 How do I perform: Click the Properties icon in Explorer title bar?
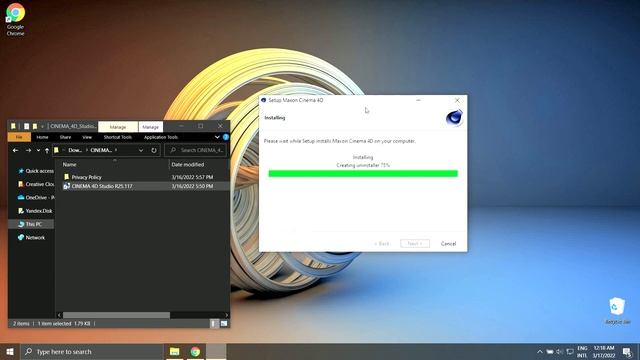coord(27,127)
